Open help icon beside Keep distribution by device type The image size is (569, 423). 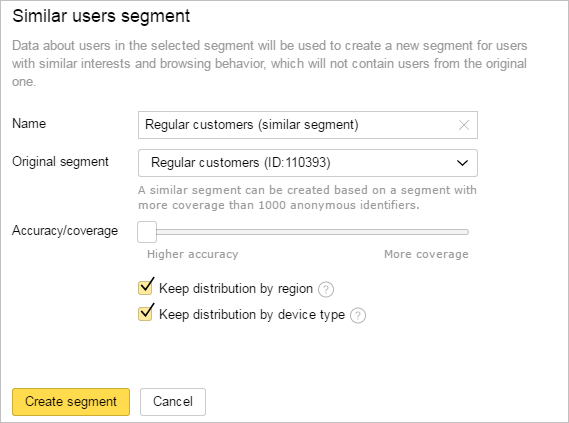coord(358,315)
